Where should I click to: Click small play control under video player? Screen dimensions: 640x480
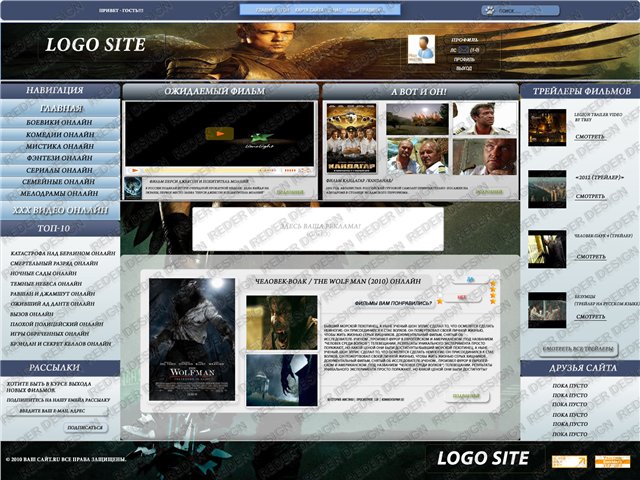tap(136, 171)
